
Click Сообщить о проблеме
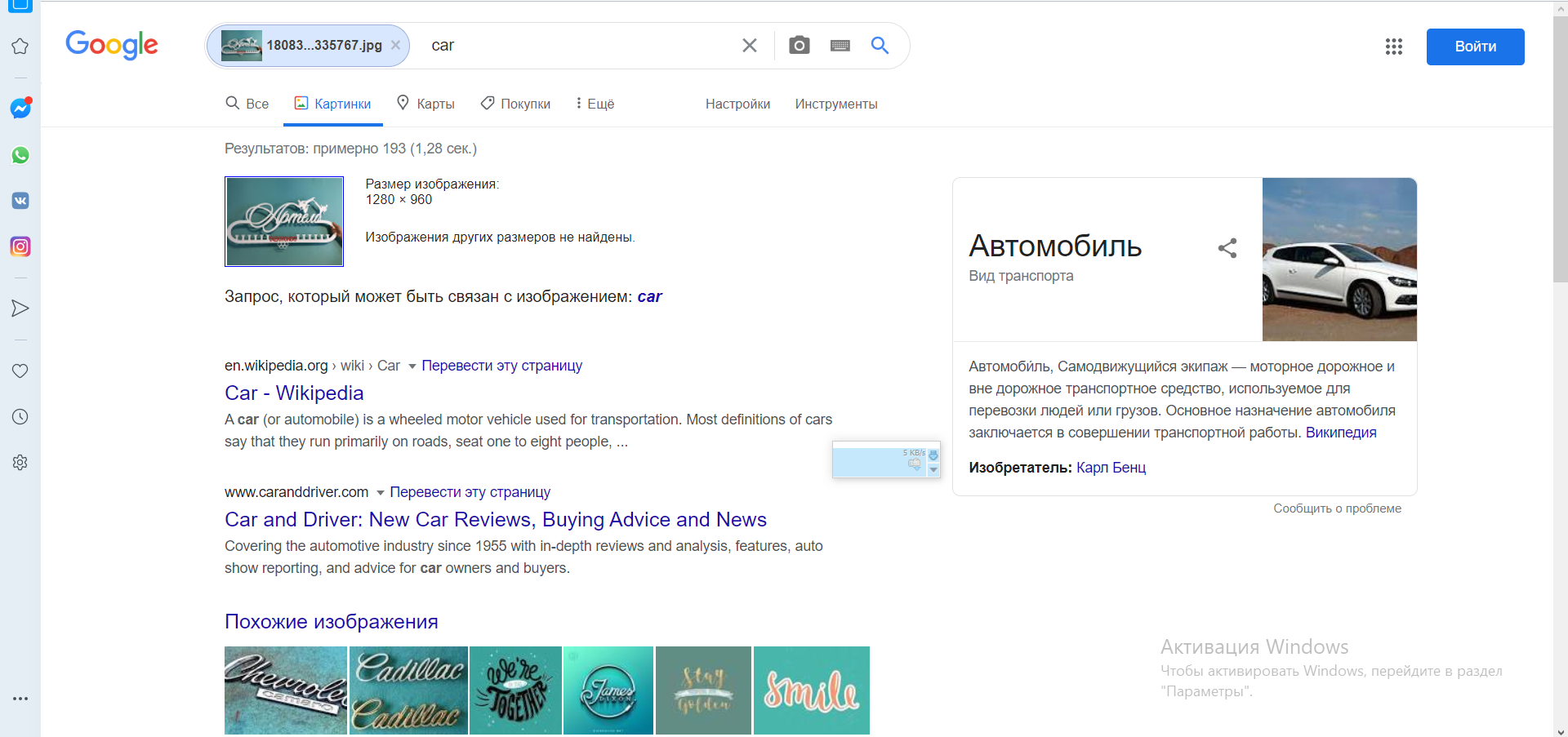pyautogui.click(x=1337, y=508)
